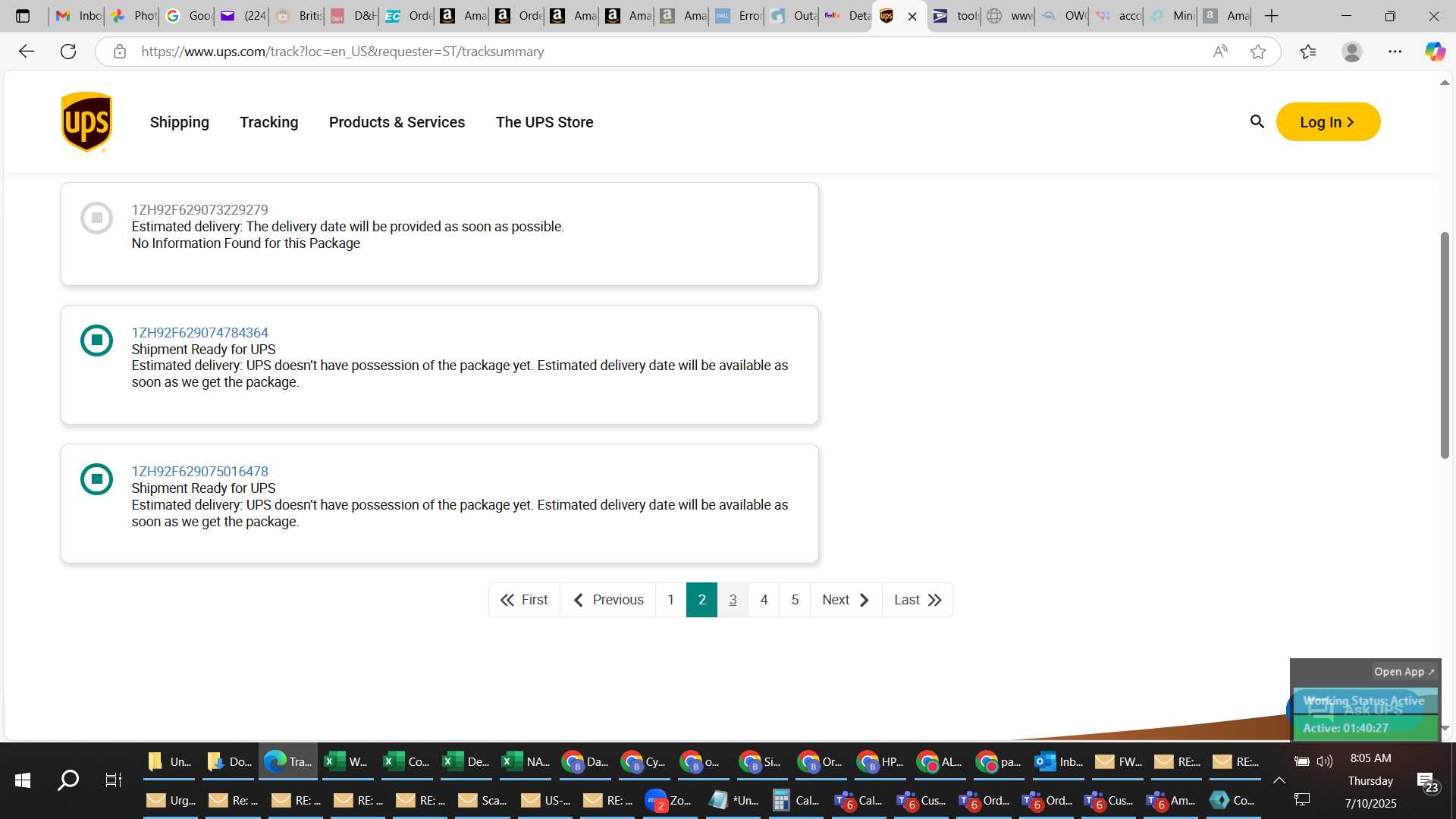This screenshot has width=1456, height=819.
Task: Open tracking number 1ZH92F629074784364
Action: (199, 332)
